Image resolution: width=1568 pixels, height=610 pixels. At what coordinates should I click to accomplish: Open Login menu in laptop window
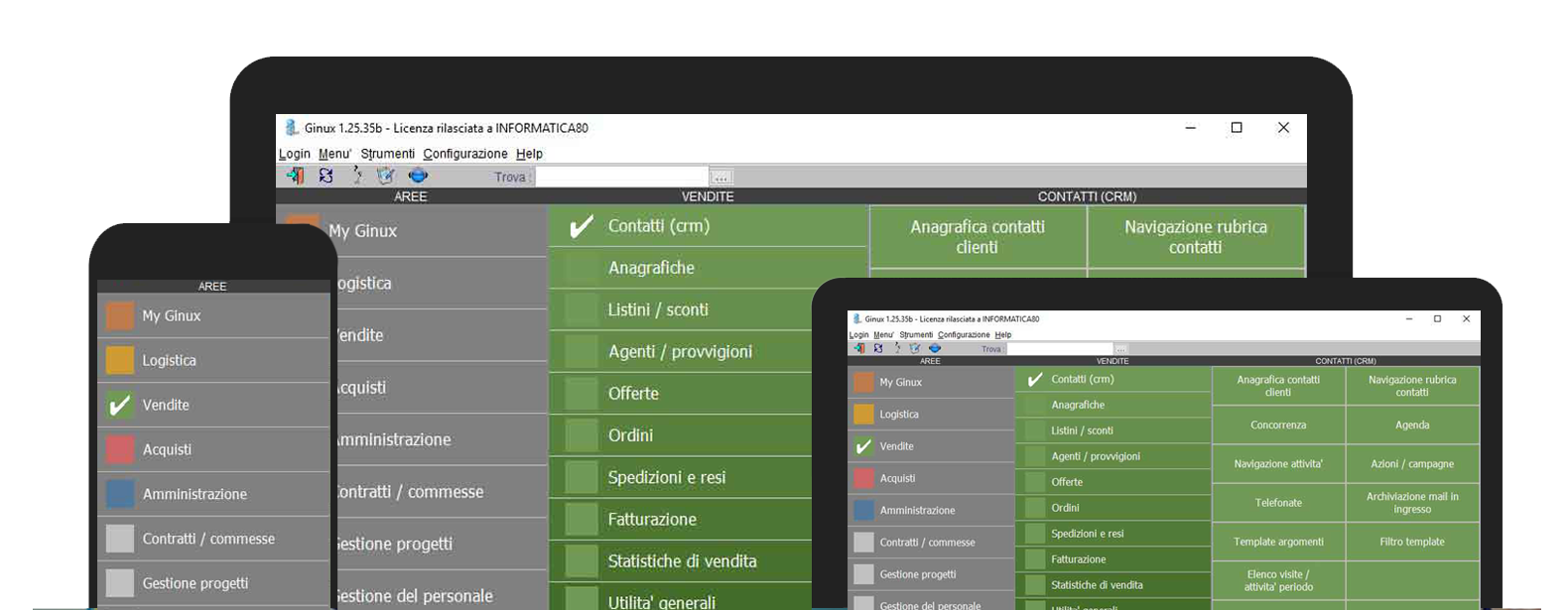[x=295, y=154]
